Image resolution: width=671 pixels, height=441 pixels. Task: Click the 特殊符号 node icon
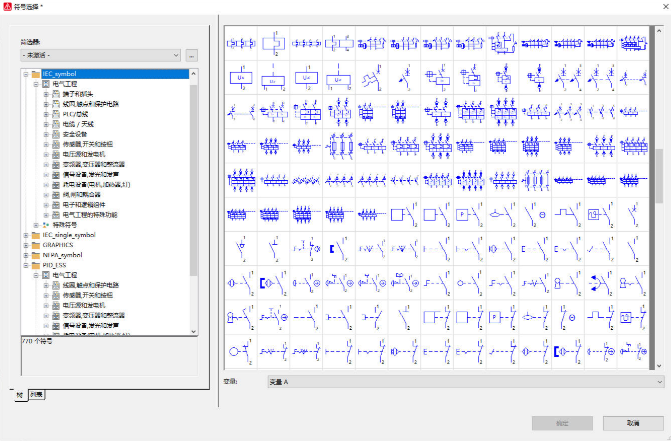tap(45, 225)
